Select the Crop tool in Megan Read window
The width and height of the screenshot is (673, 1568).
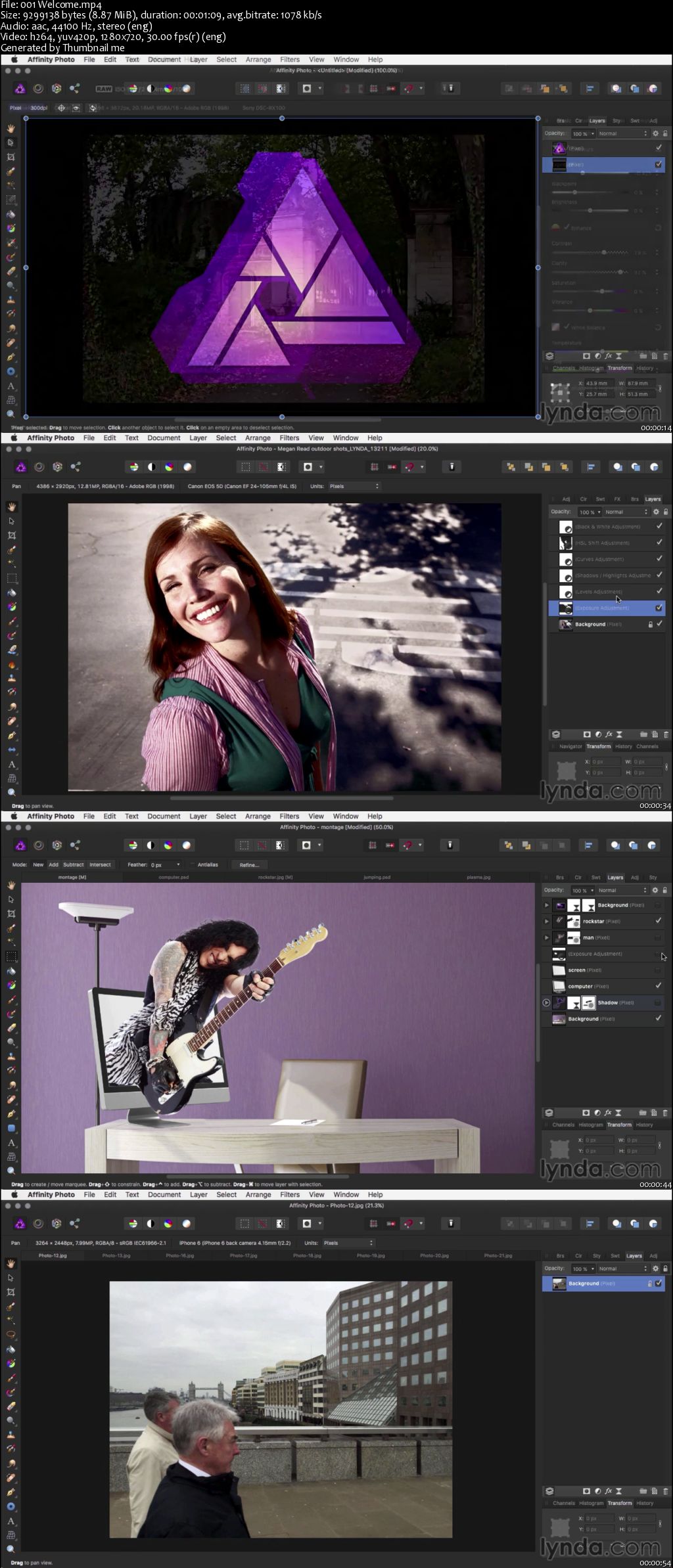click(11, 535)
